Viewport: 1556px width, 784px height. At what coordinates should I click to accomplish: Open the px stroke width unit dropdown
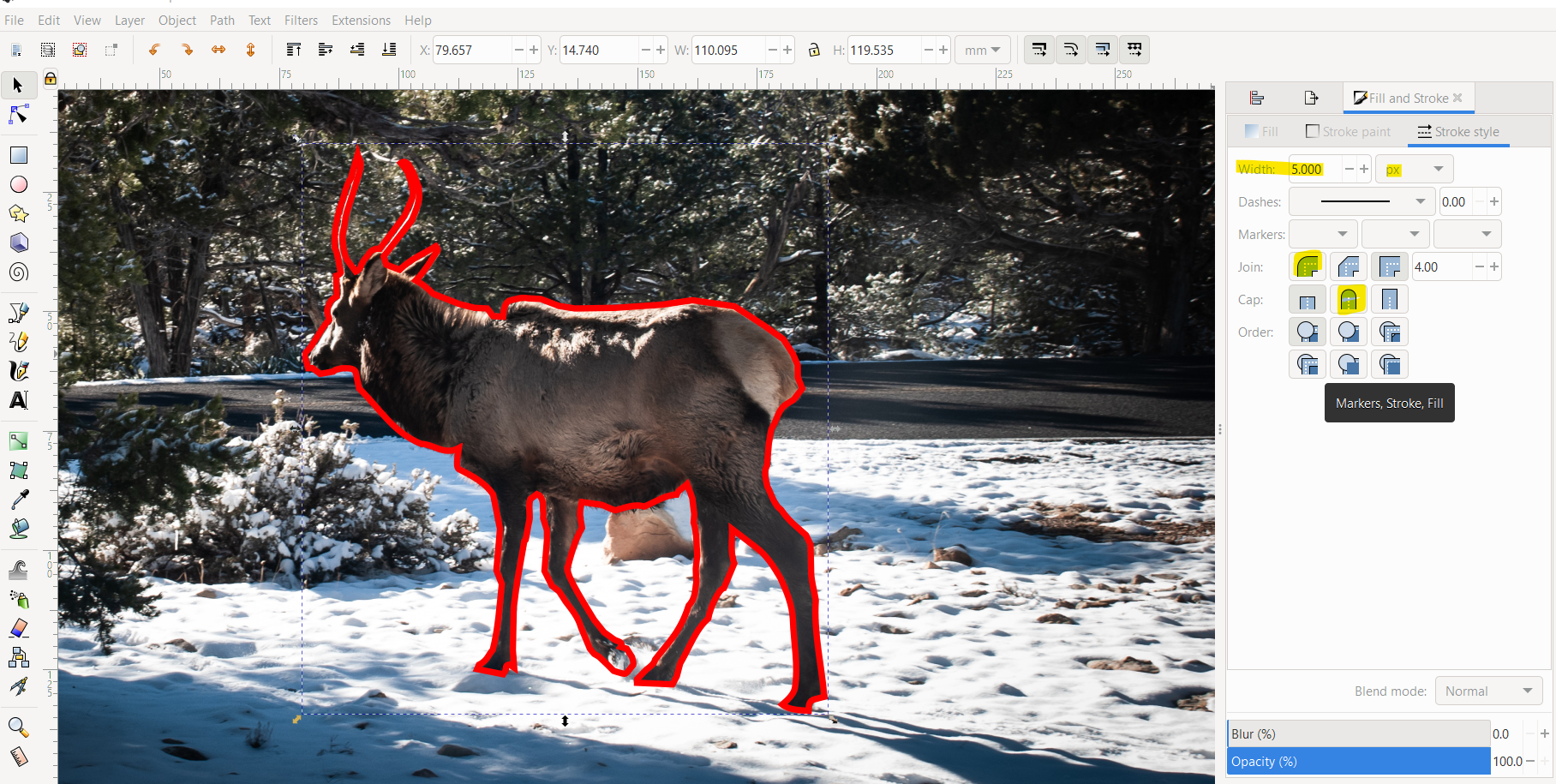coord(1414,169)
